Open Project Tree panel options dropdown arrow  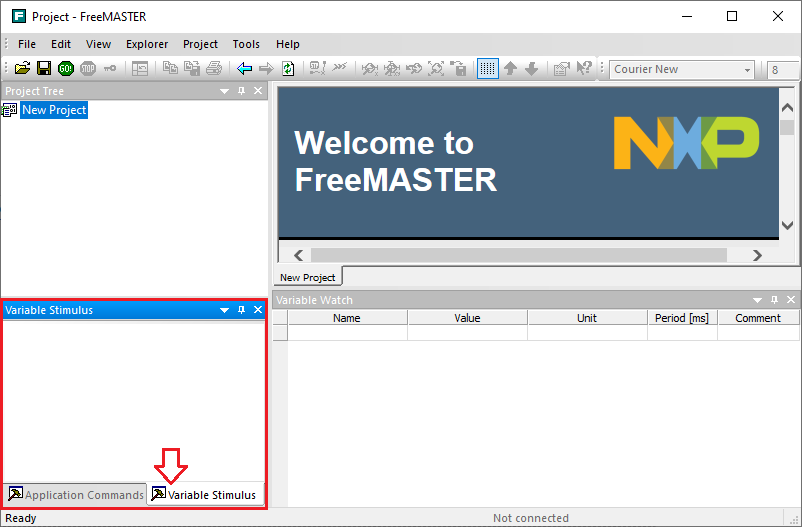click(x=224, y=91)
